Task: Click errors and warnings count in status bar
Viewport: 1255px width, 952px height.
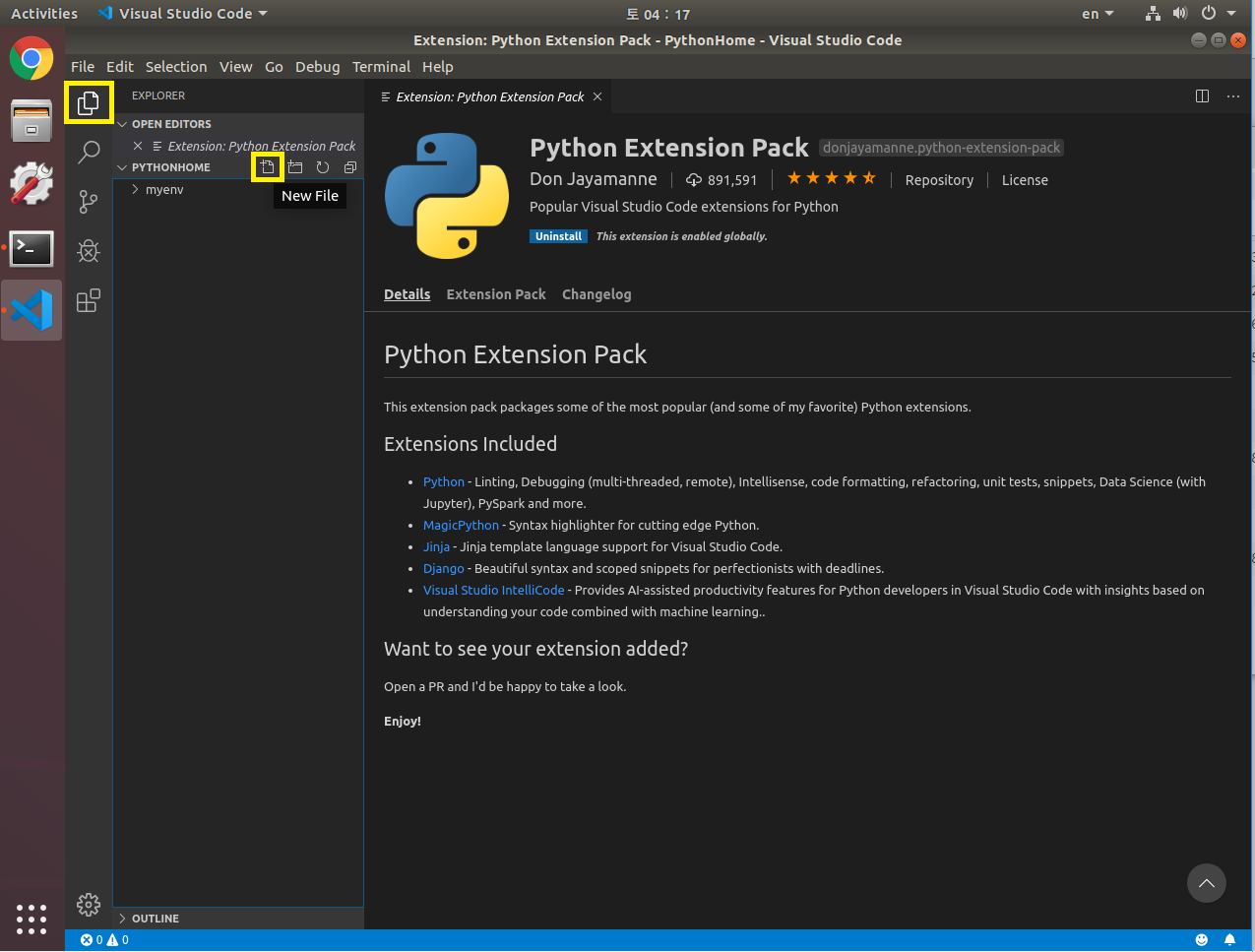Action: point(105,940)
